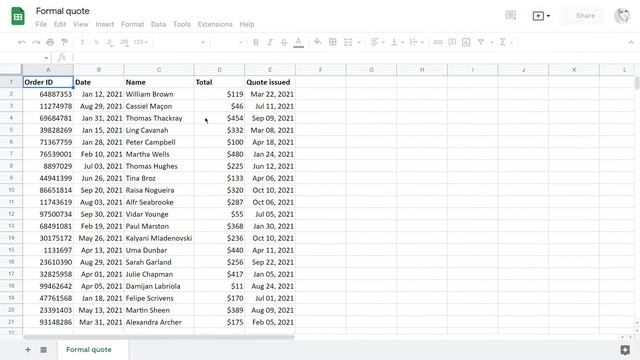Click the Insert chart icon

point(466,42)
